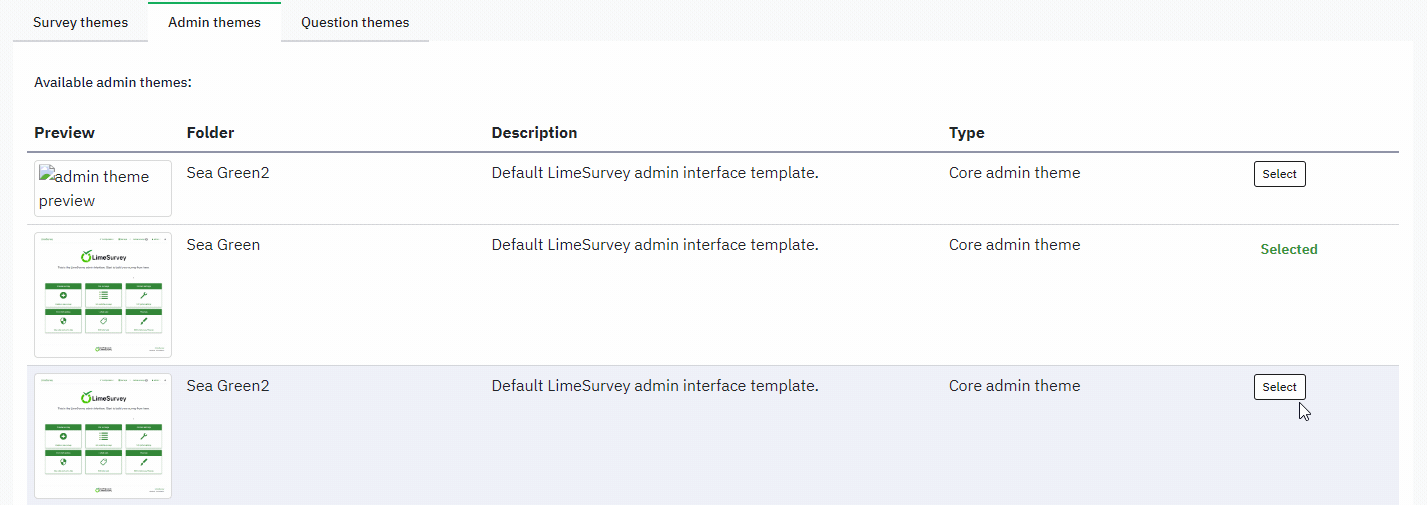1427x505 pixels.
Task: Switch to the Survey themes tab
Action: tap(80, 22)
